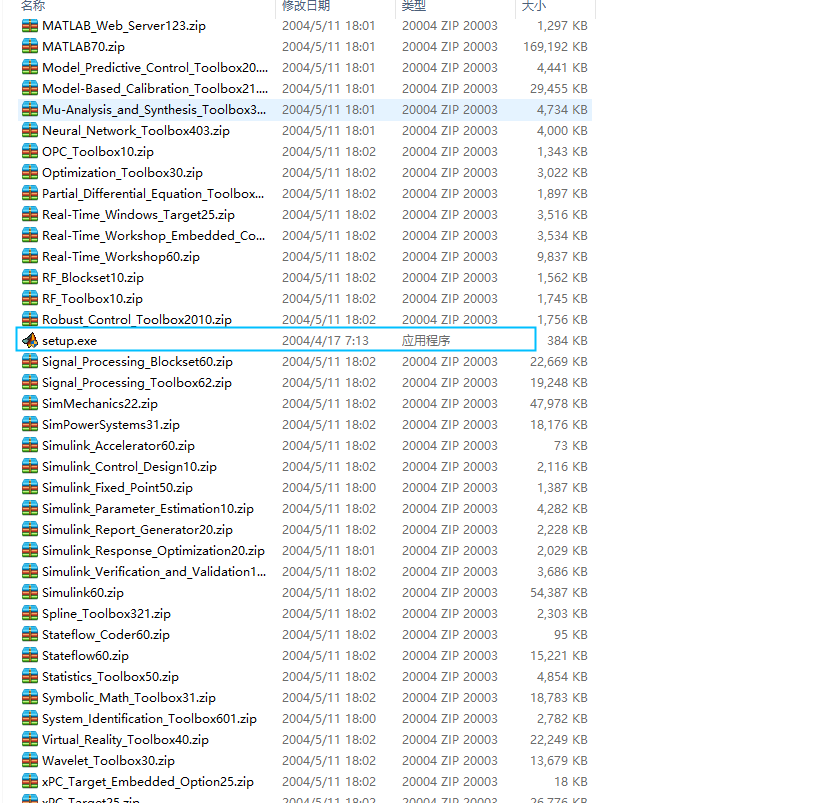Click the 15,221 KB size value
The width and height of the screenshot is (833, 803).
(559, 656)
